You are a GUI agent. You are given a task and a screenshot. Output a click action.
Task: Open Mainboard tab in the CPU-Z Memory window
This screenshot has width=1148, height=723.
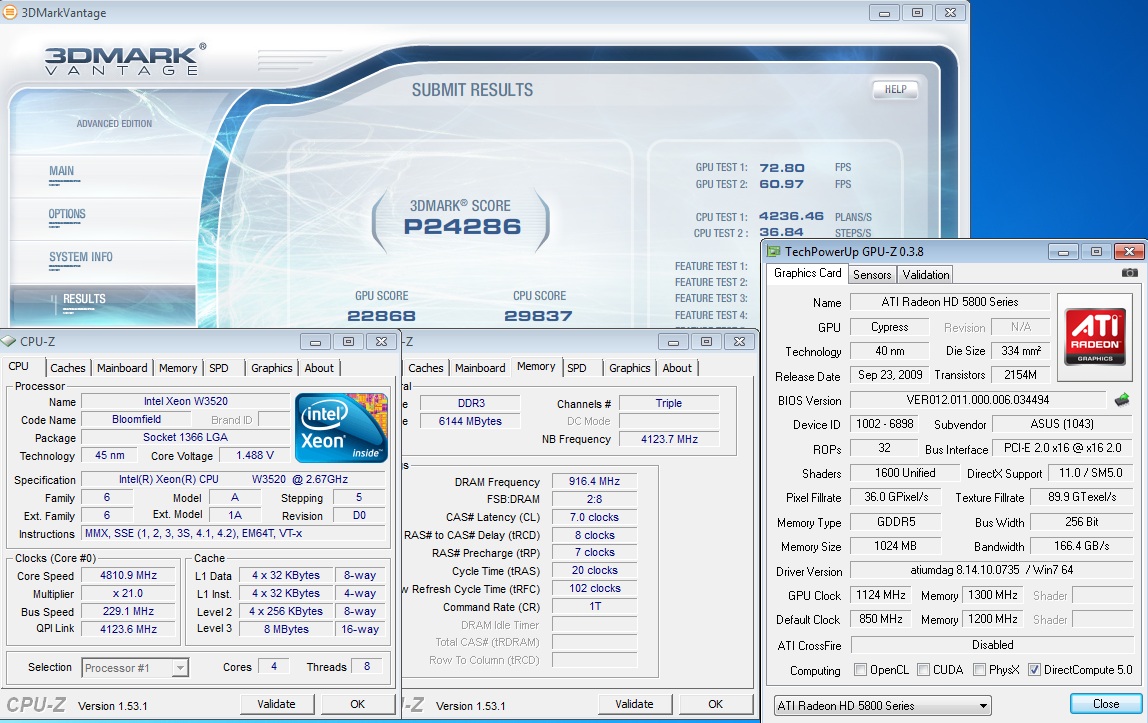(x=480, y=368)
